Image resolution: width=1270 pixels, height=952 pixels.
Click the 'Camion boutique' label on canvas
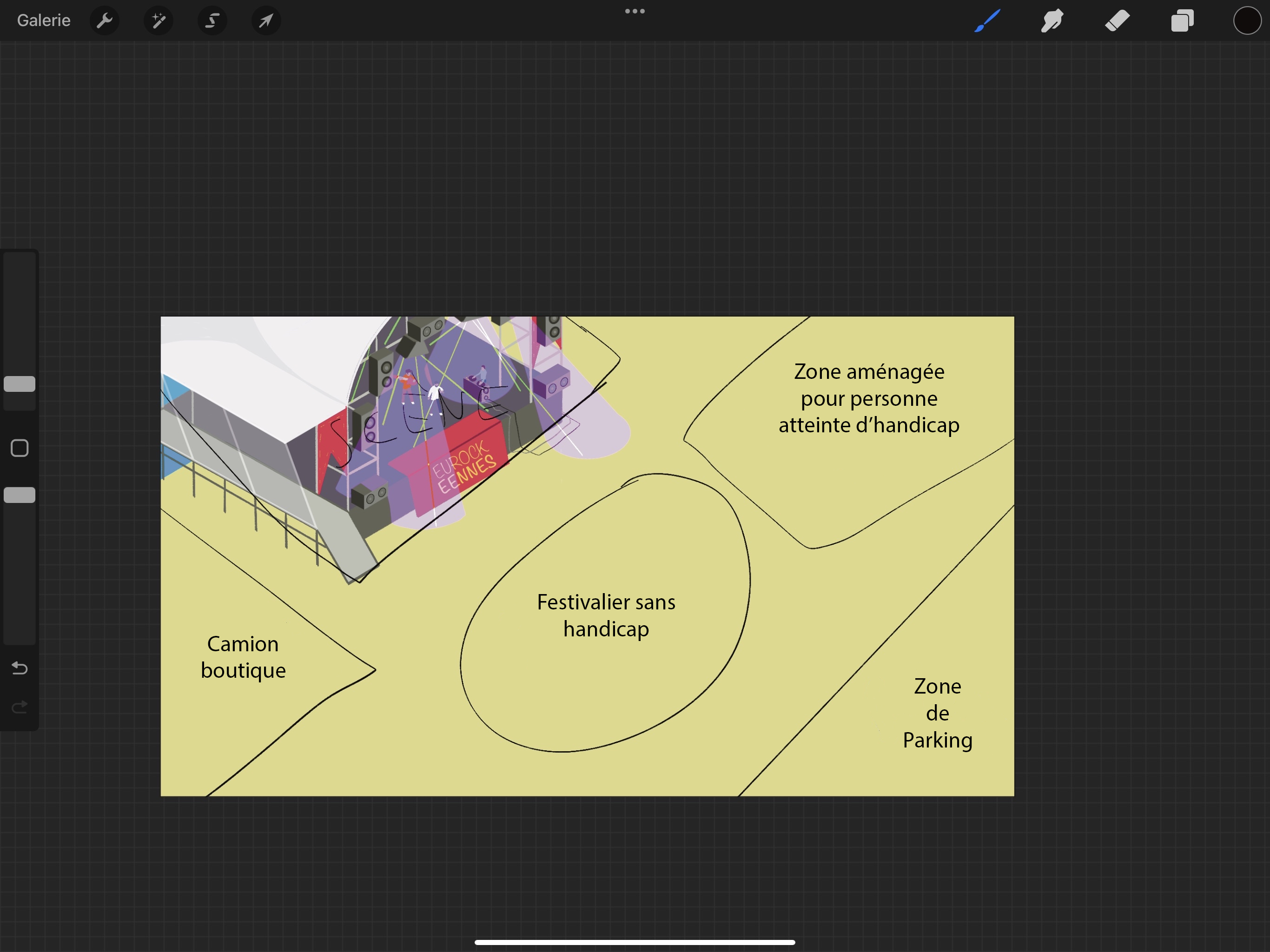click(x=243, y=657)
